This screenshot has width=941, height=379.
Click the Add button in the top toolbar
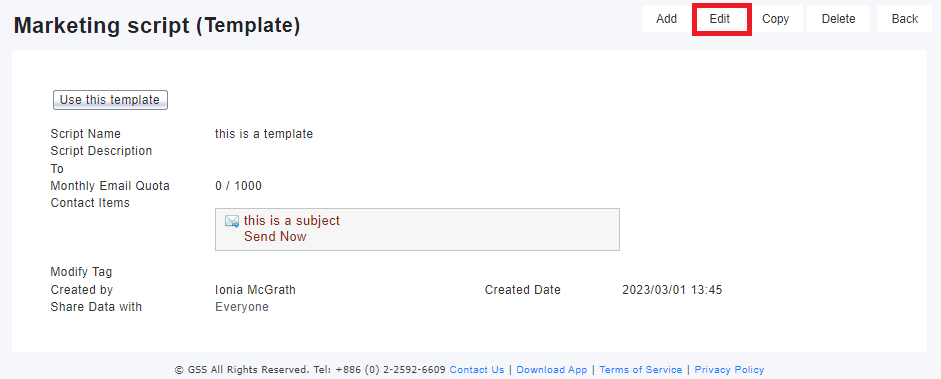point(666,19)
